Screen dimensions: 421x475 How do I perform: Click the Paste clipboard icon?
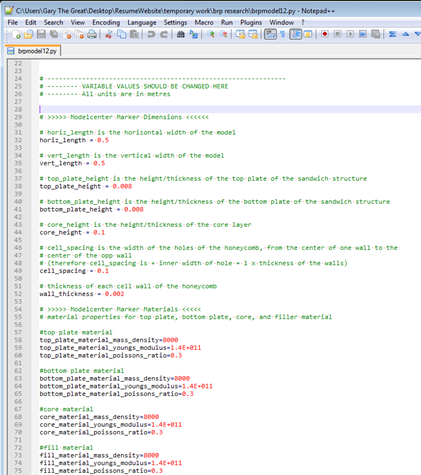click(134, 34)
